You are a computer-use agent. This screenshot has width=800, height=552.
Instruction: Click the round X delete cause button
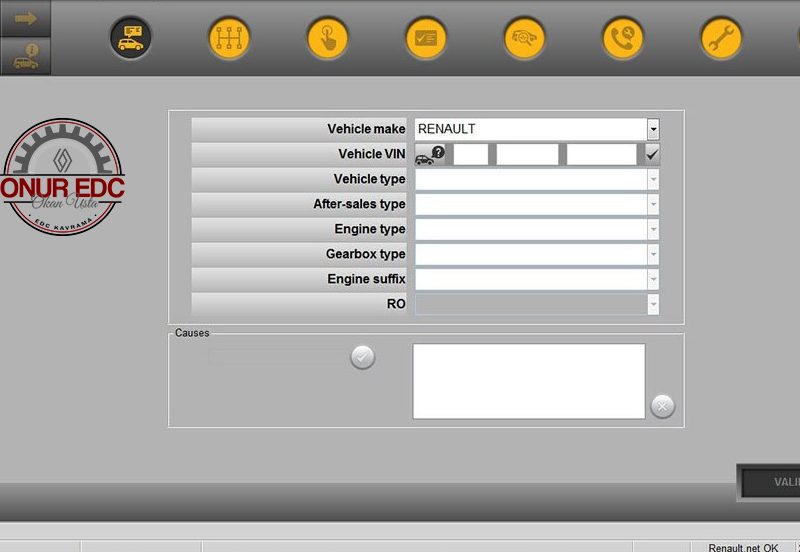click(663, 406)
